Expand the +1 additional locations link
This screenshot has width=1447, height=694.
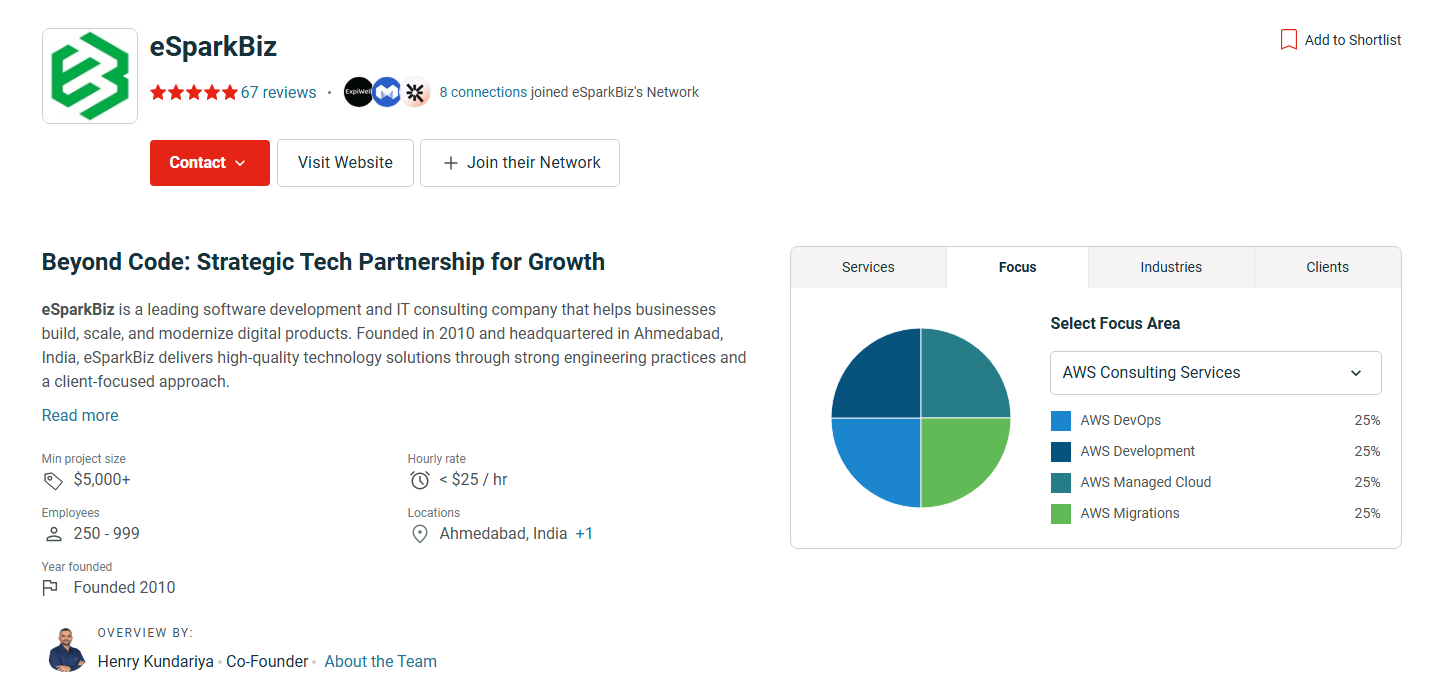(584, 534)
